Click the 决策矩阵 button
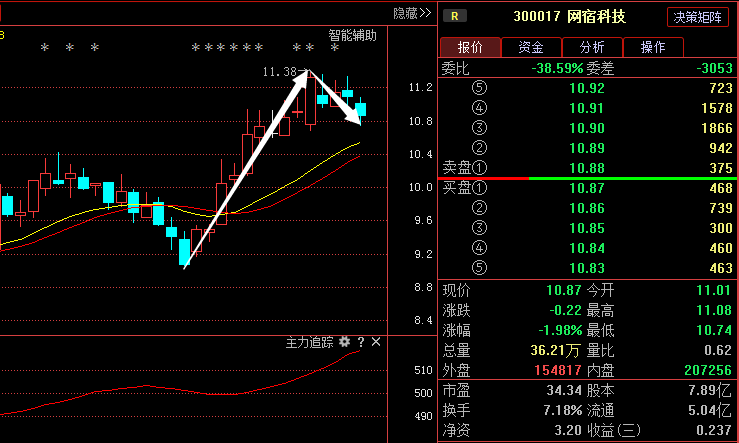Screen dimensions: 739x443 click(x=698, y=17)
